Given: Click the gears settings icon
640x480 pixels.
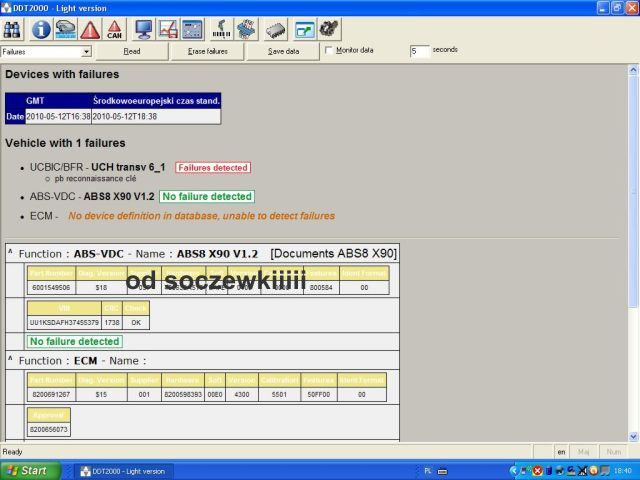Looking at the screenshot, I should (x=329, y=29).
